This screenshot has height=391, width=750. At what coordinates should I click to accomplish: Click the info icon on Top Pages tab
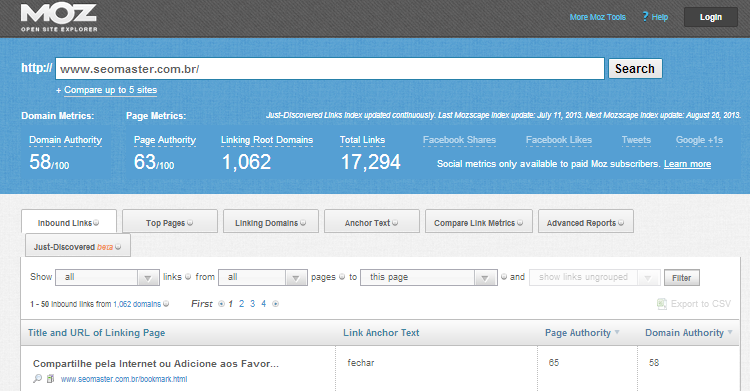tap(190, 223)
